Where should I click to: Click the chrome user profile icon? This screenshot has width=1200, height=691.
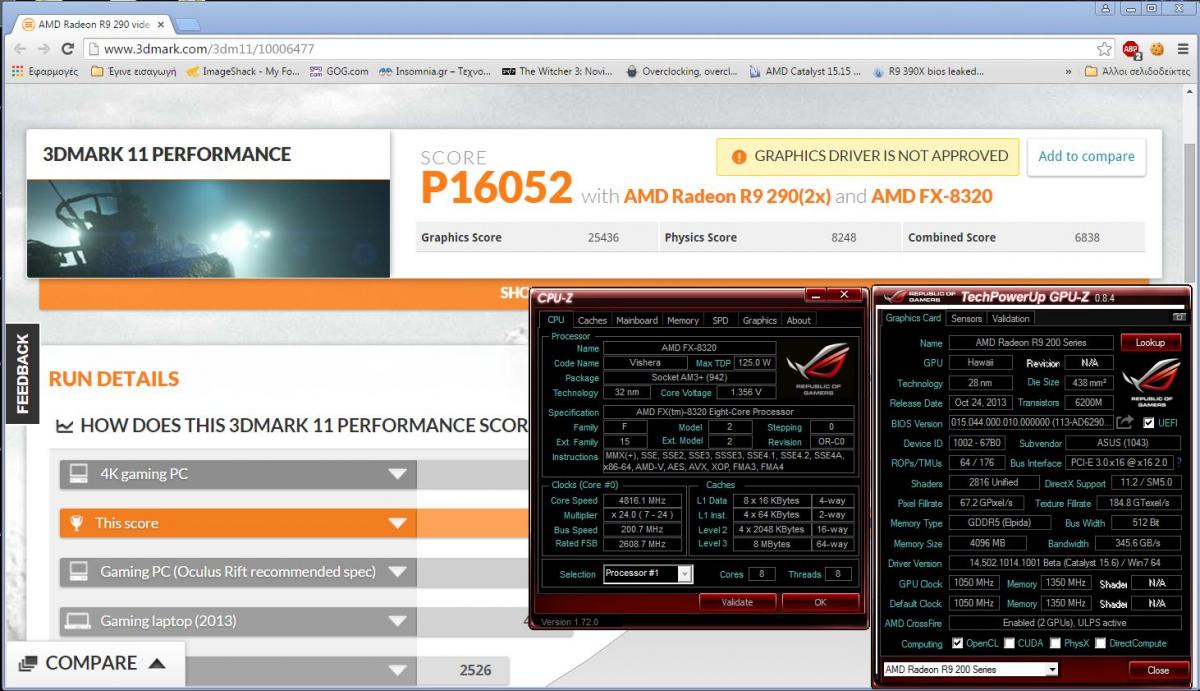pyautogui.click(x=1105, y=8)
